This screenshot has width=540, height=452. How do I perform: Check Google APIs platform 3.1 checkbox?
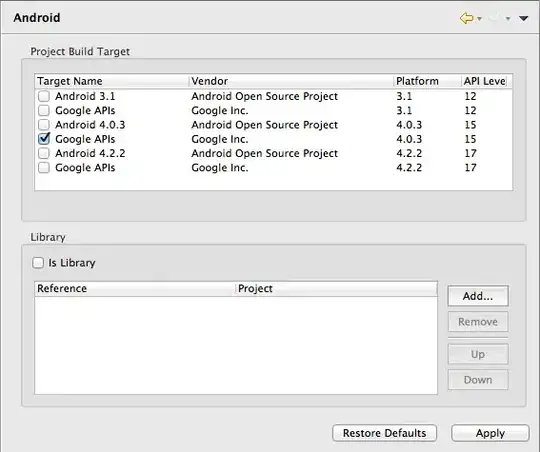pyautogui.click(x=44, y=110)
